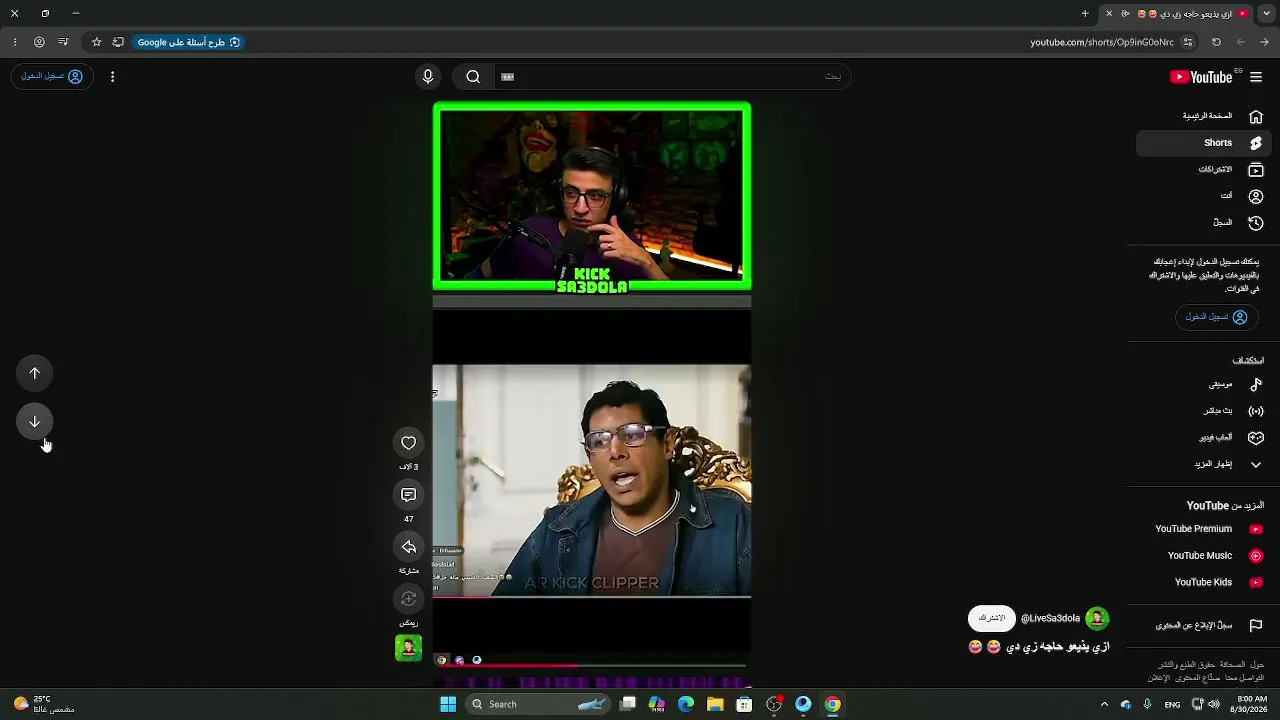Bookmark this page with the star
The height and width of the screenshot is (720, 1280).
(97, 42)
